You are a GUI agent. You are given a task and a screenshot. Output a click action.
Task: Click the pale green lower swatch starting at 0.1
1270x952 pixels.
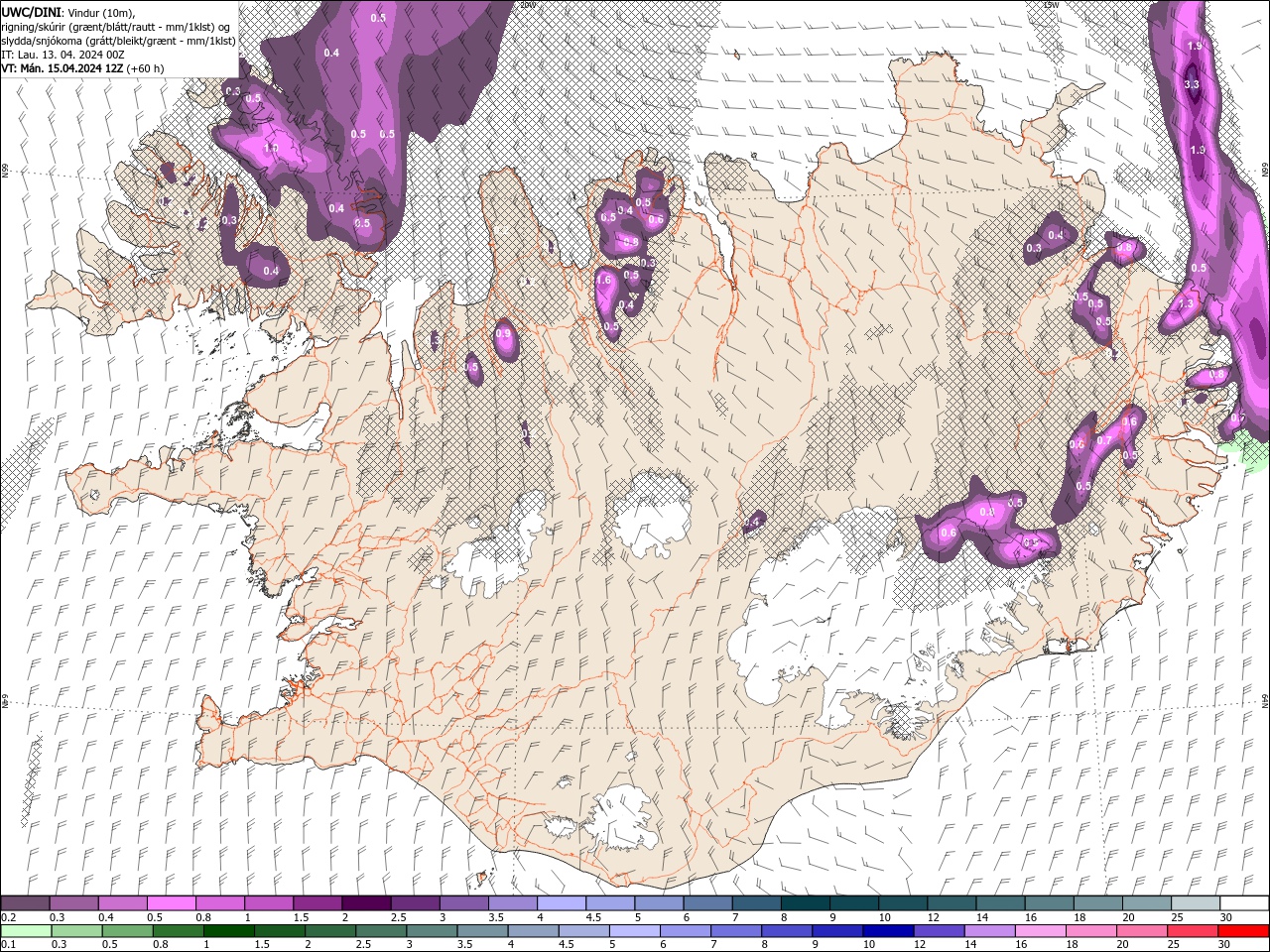click(x=27, y=931)
